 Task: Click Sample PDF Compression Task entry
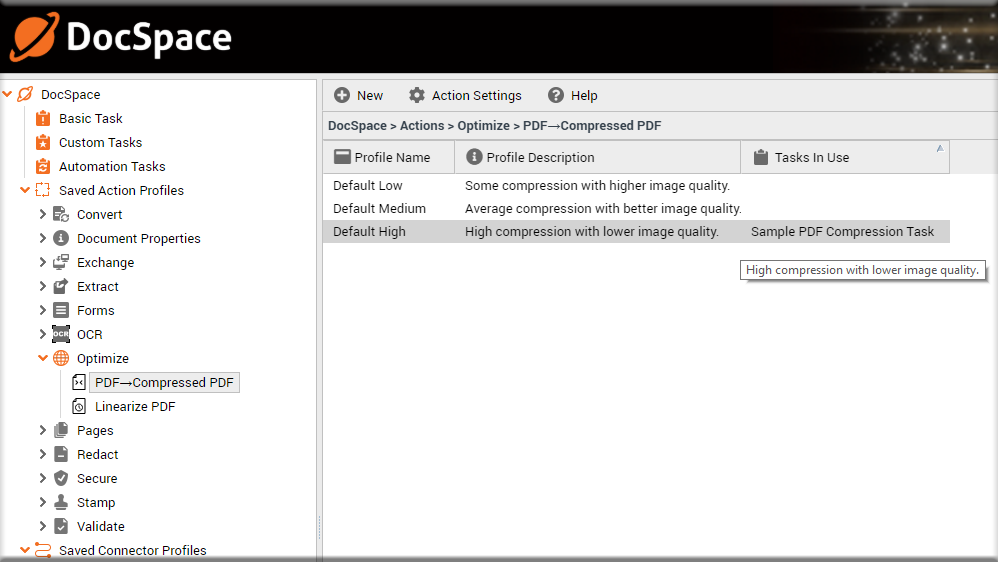pyautogui.click(x=842, y=232)
